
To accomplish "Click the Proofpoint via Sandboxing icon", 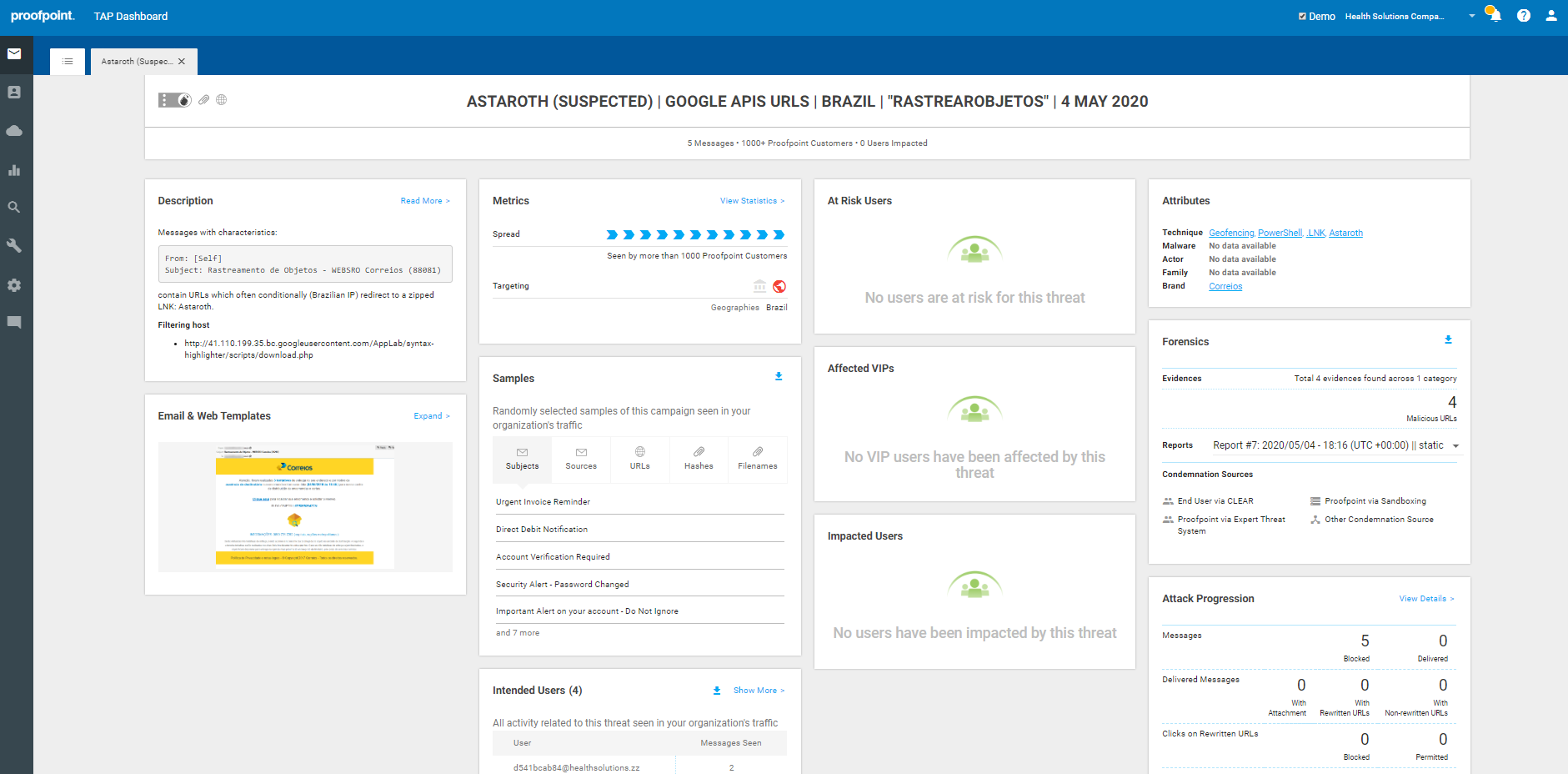I will (1315, 501).
